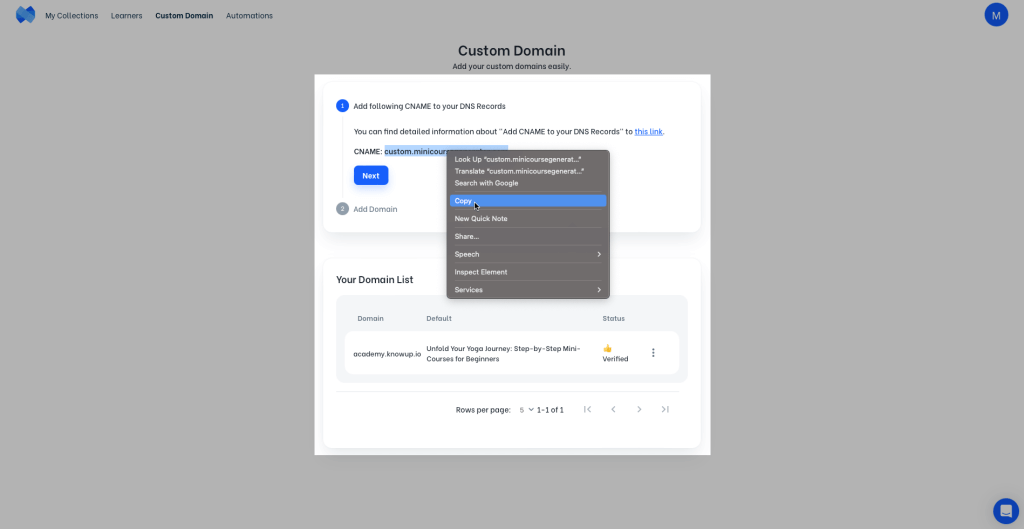Select Inspect Element in context menu

528,272
